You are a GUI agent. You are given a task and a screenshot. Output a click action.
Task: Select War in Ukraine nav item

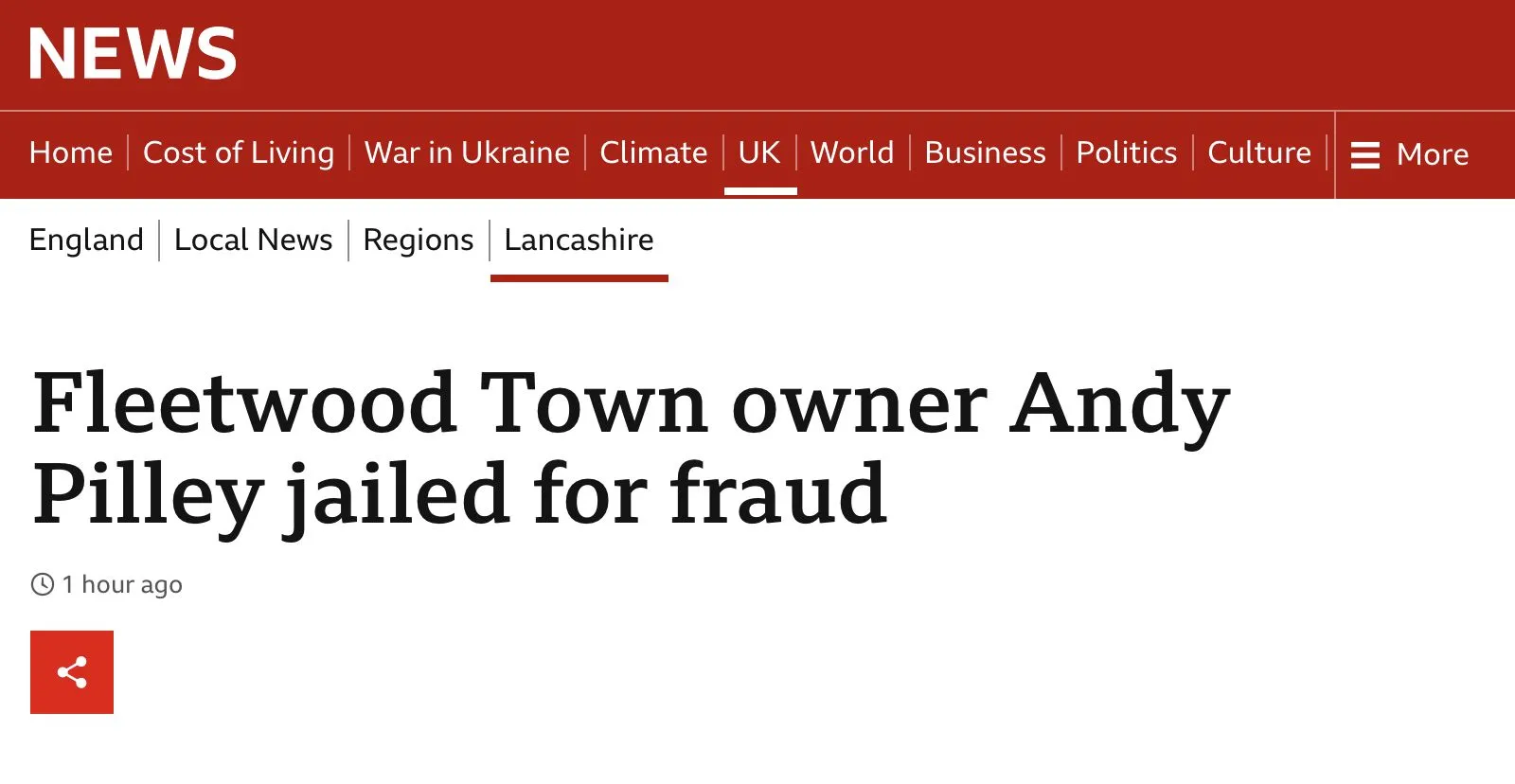pyautogui.click(x=467, y=153)
